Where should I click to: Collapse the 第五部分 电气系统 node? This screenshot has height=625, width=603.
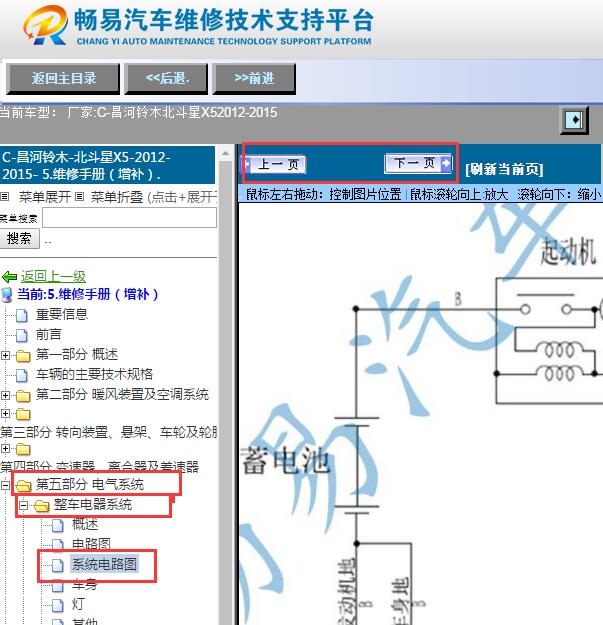tap(5, 485)
